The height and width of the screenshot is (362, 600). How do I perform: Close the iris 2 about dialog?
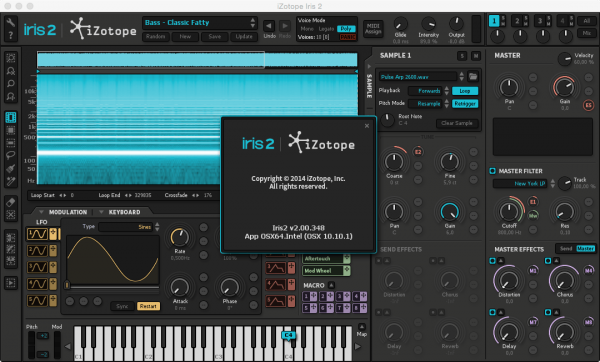click(367, 126)
